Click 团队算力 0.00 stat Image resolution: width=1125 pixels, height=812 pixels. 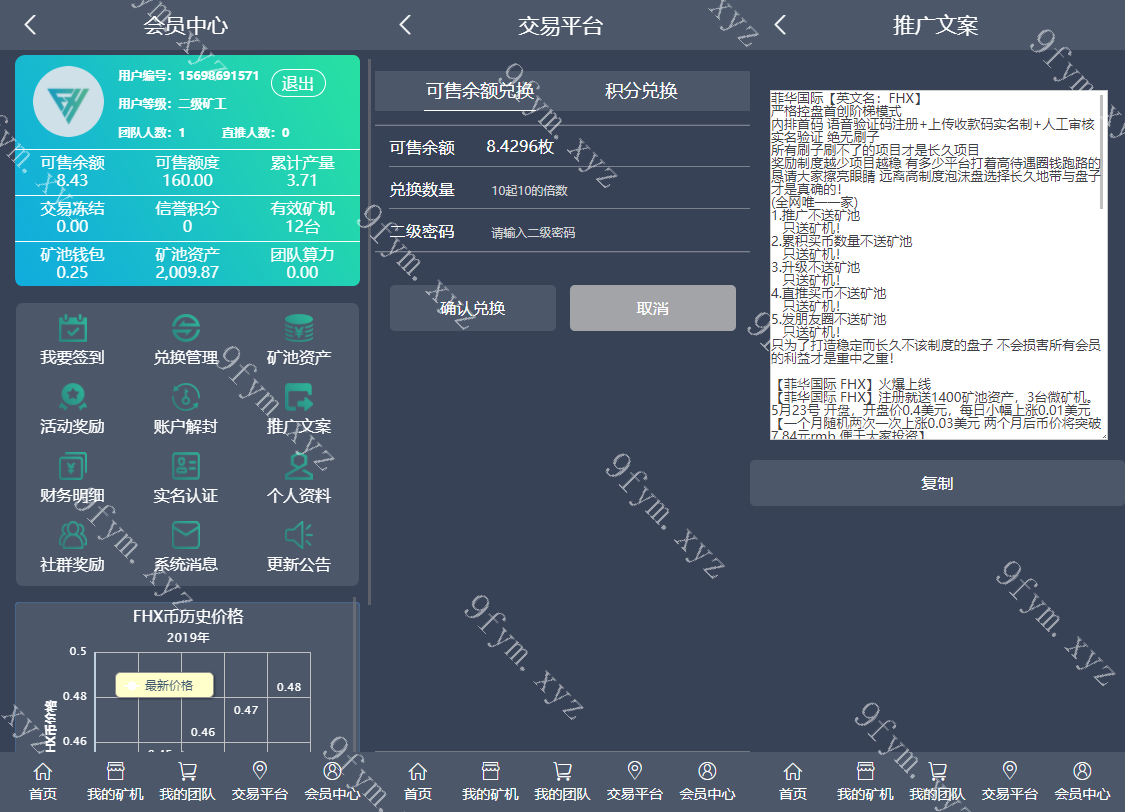point(302,263)
